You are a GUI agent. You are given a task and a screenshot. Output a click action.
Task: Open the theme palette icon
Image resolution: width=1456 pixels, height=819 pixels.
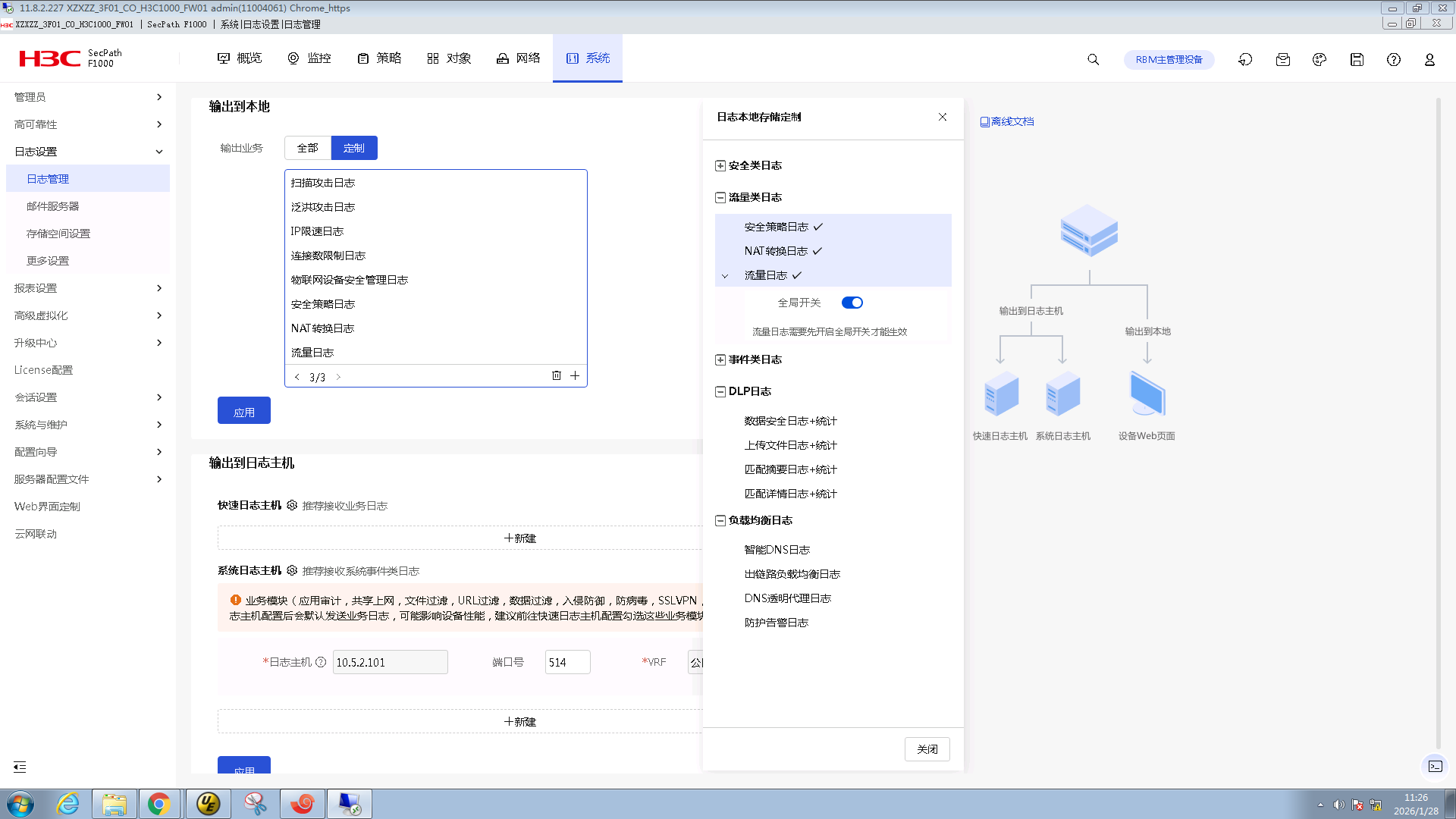1319,59
